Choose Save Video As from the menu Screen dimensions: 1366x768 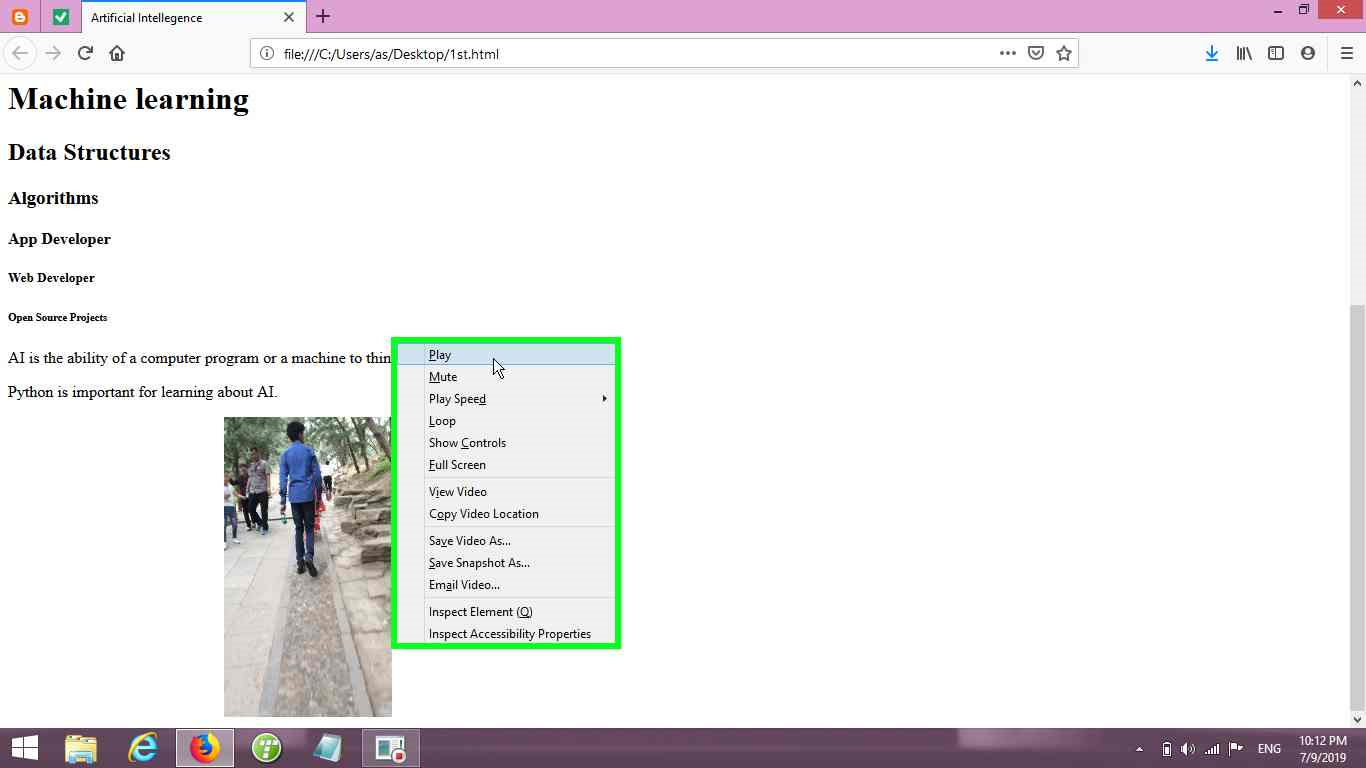[469, 540]
